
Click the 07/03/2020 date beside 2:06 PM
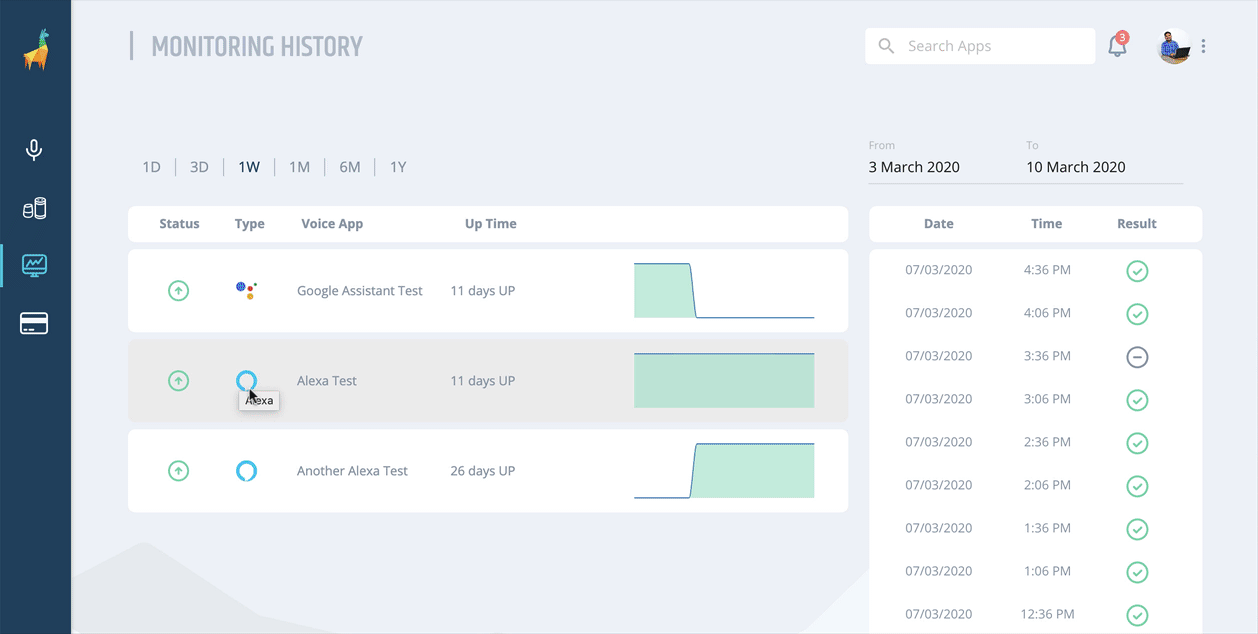pyautogui.click(x=939, y=485)
